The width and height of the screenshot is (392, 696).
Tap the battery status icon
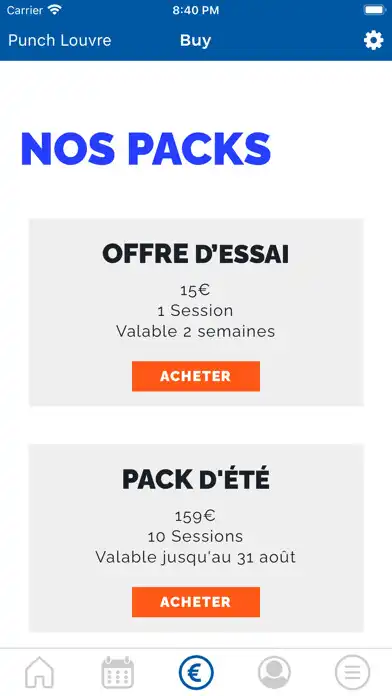click(x=375, y=10)
